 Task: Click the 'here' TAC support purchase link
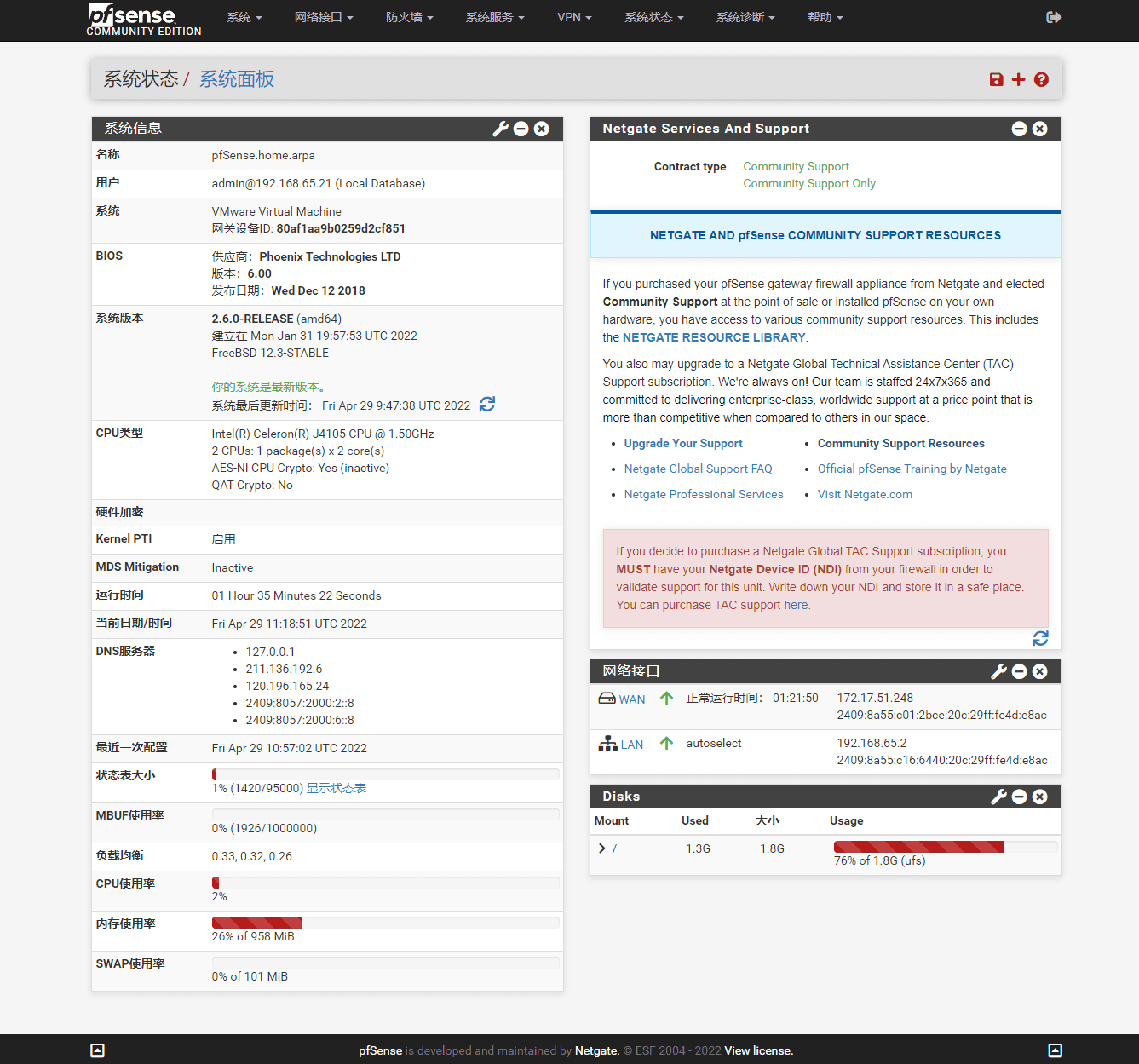pyautogui.click(x=796, y=605)
